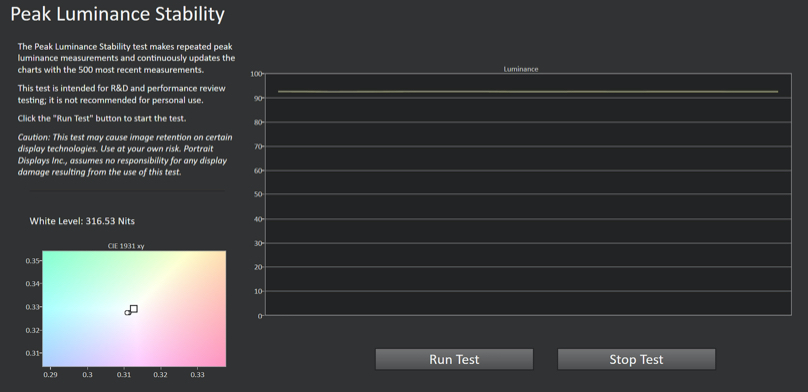Click the 0.33 label on CIE x-axis

point(197,374)
